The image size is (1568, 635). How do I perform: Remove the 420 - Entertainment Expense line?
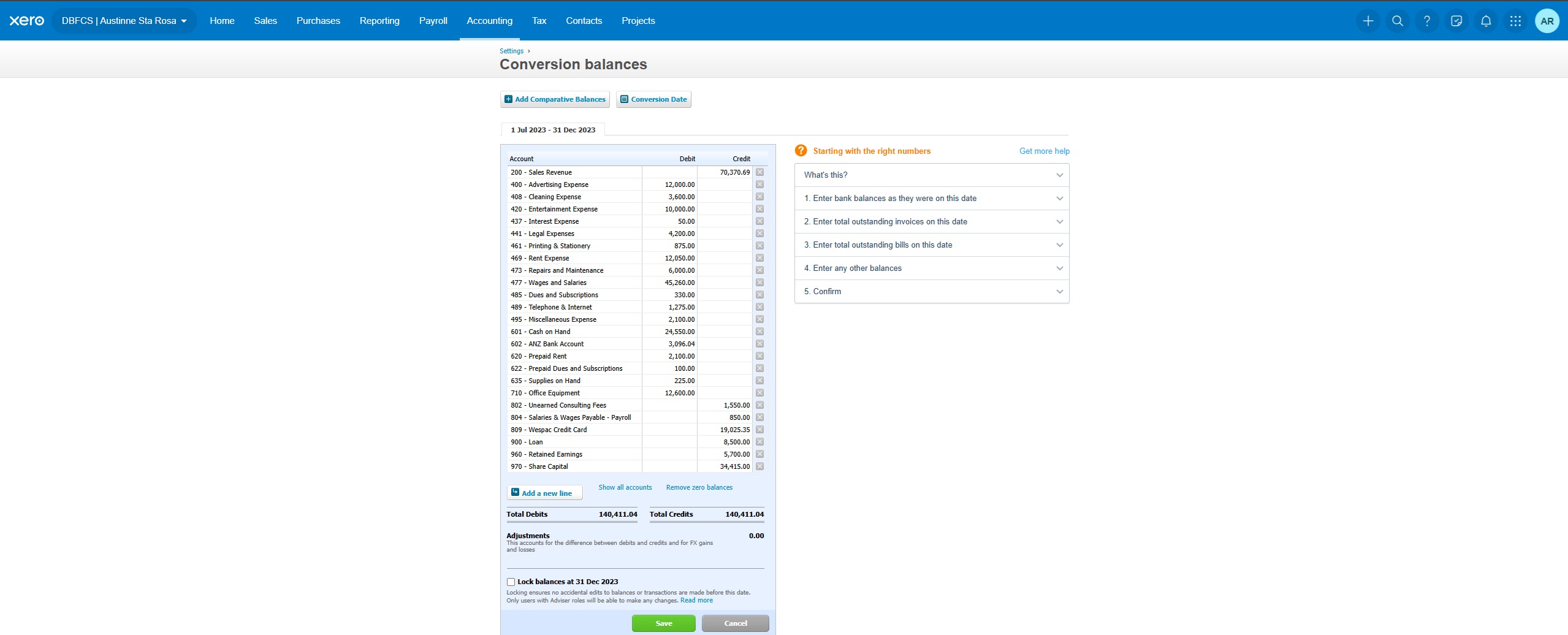coord(759,209)
